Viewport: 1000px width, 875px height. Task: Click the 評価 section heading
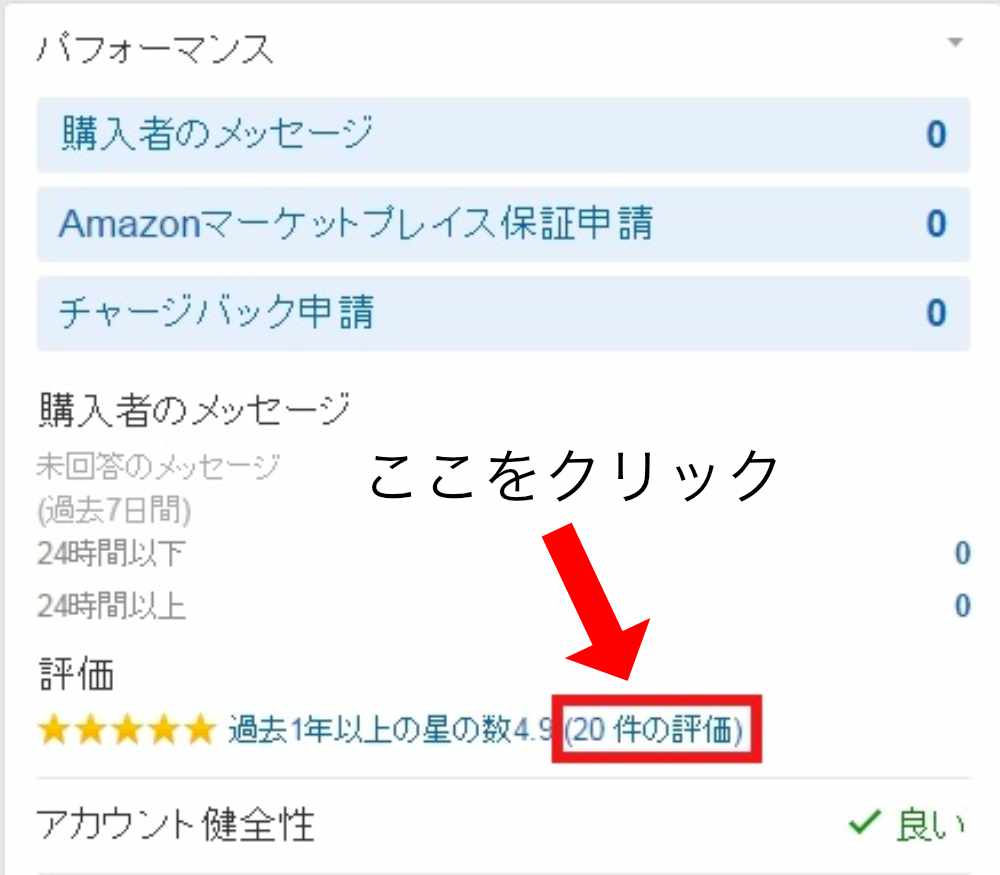(77, 673)
